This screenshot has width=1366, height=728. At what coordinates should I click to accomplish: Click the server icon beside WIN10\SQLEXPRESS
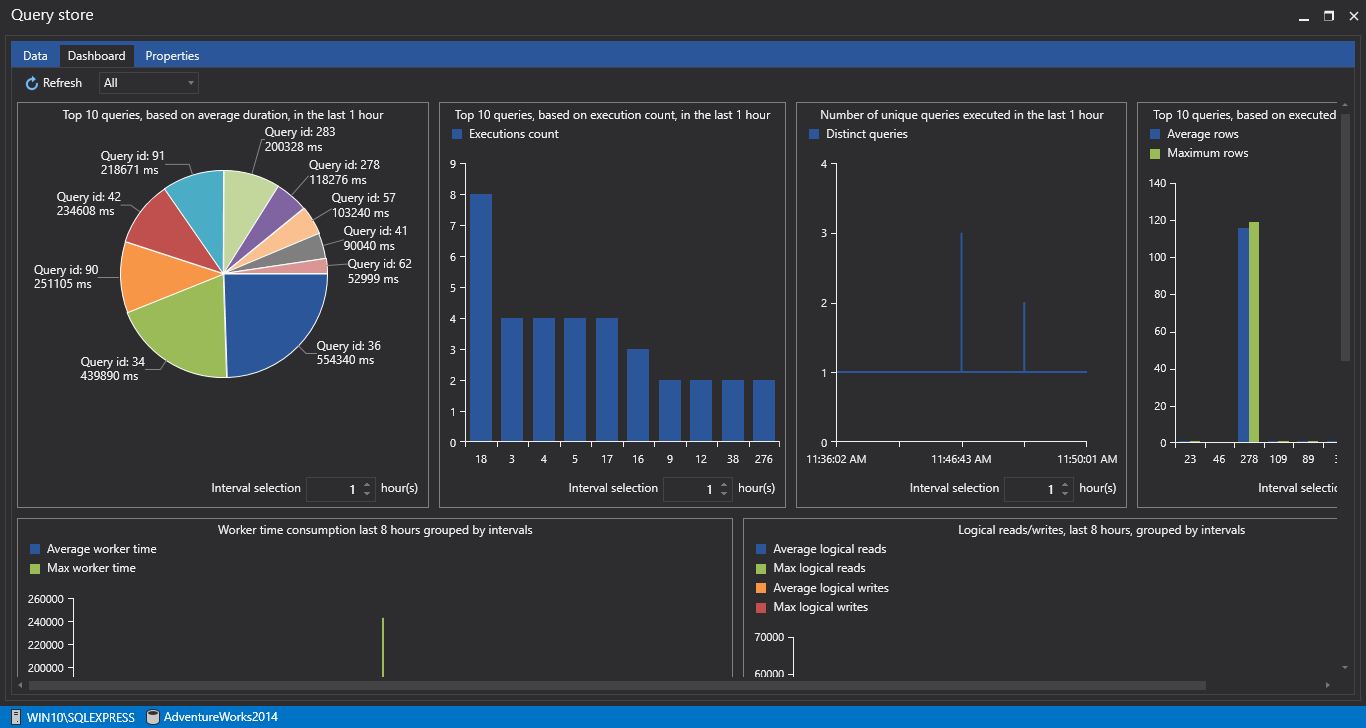tap(16, 717)
